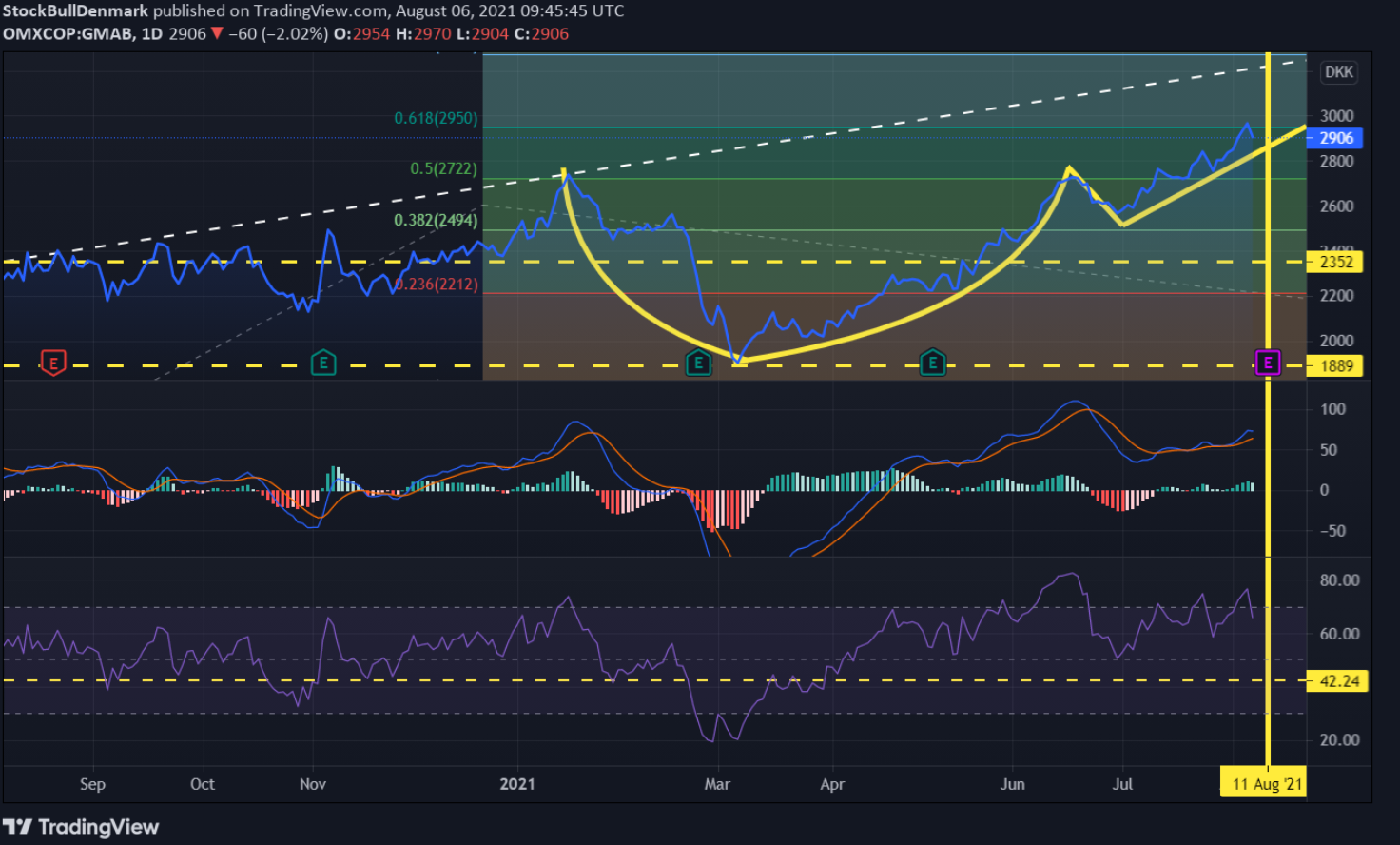Click the DKK currency label
Viewport: 1400px width, 845px height.
click(x=1339, y=72)
